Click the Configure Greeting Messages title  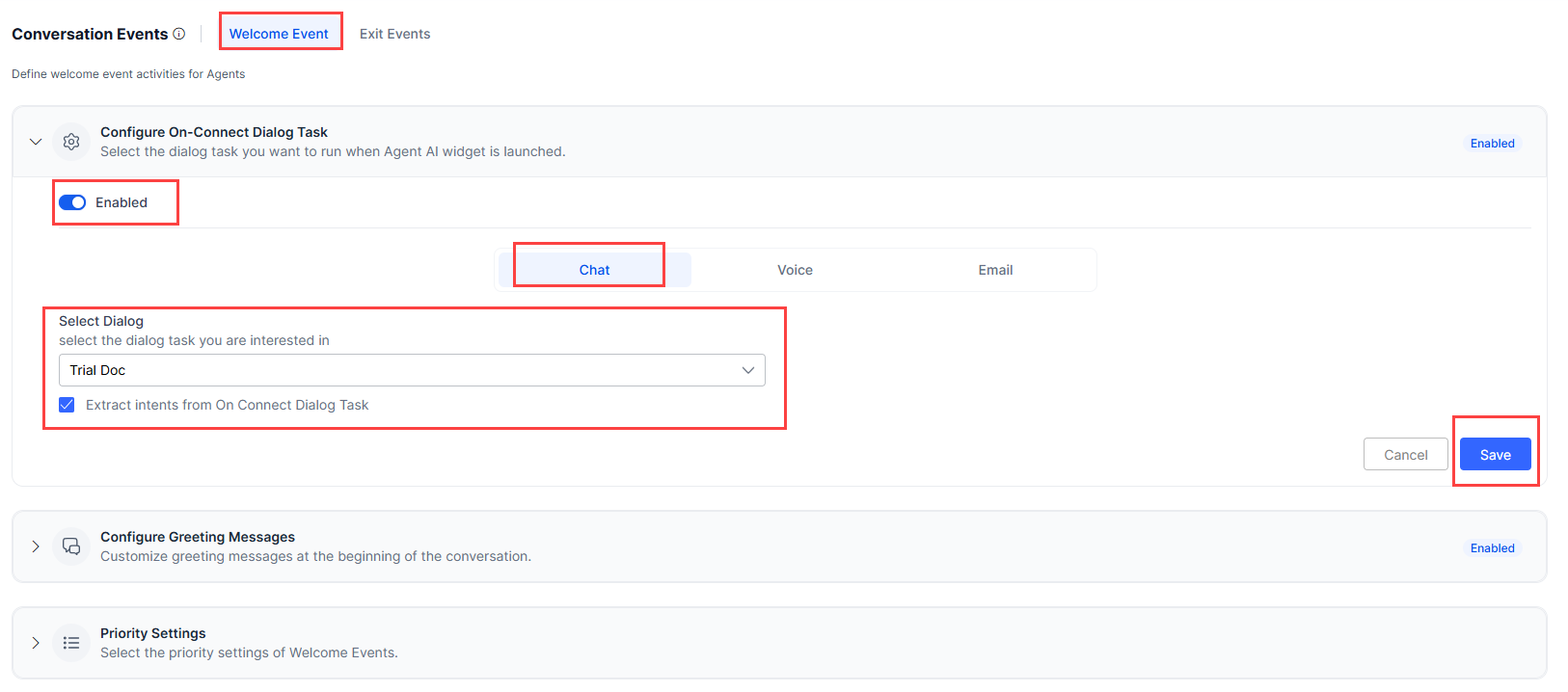[x=198, y=537]
